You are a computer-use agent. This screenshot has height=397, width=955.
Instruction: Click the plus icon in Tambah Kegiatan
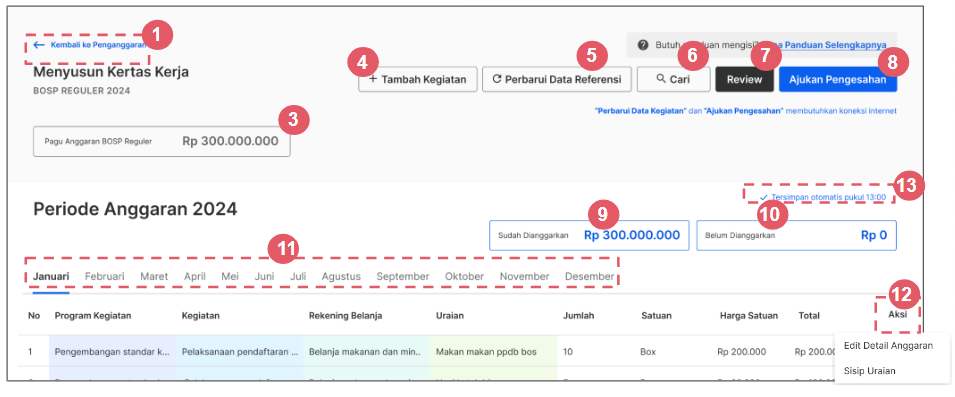(373, 79)
